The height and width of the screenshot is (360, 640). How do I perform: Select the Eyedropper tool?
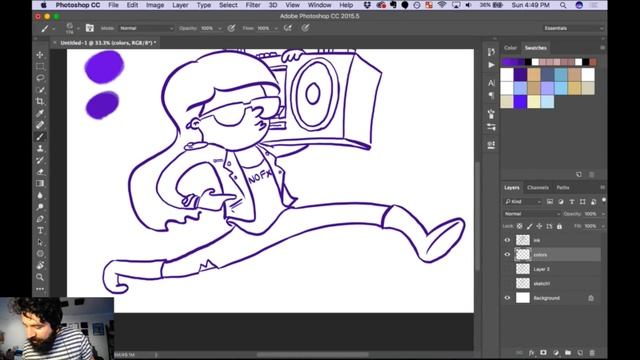(x=40, y=113)
